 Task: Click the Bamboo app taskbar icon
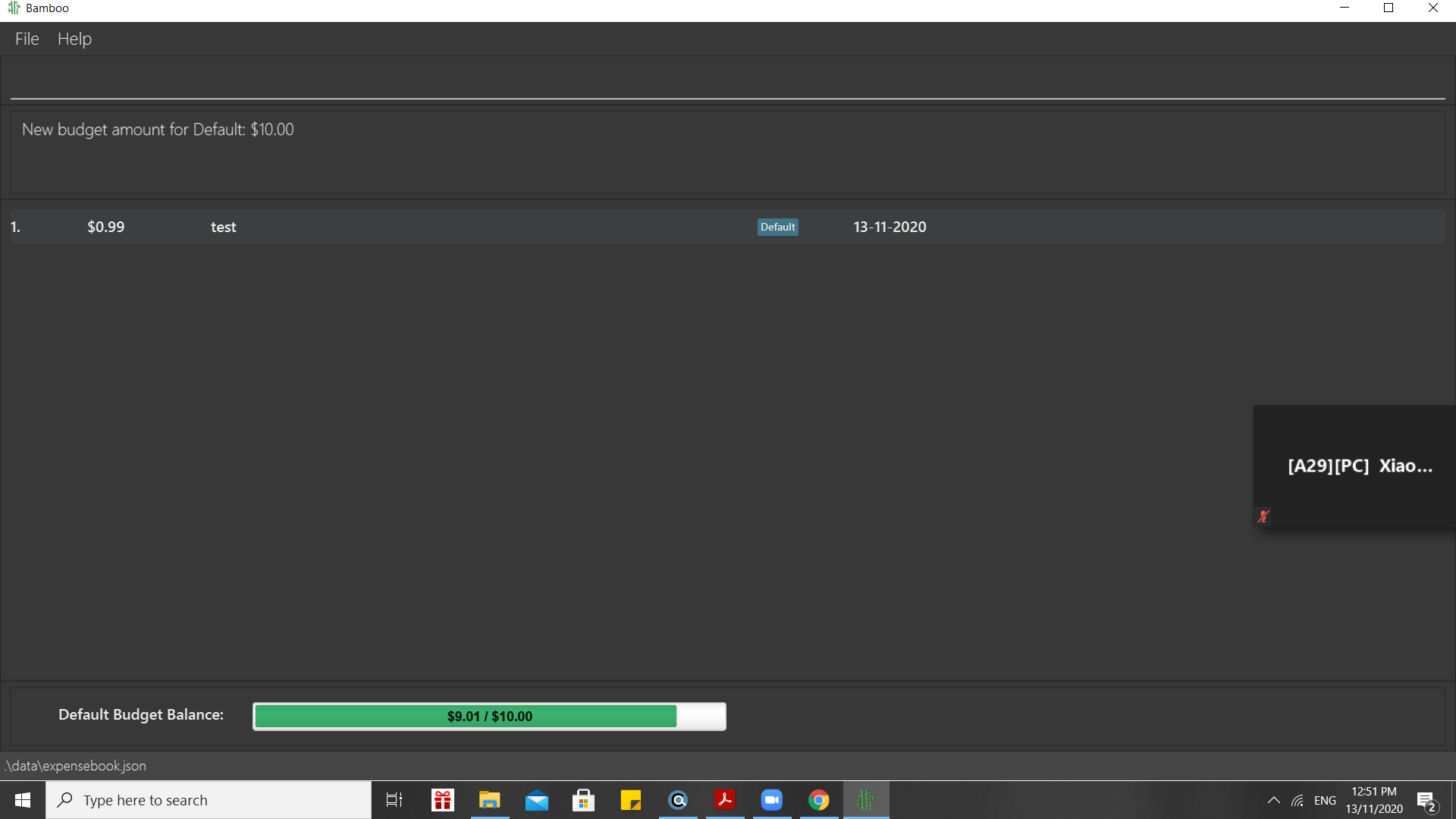pyautogui.click(x=865, y=800)
